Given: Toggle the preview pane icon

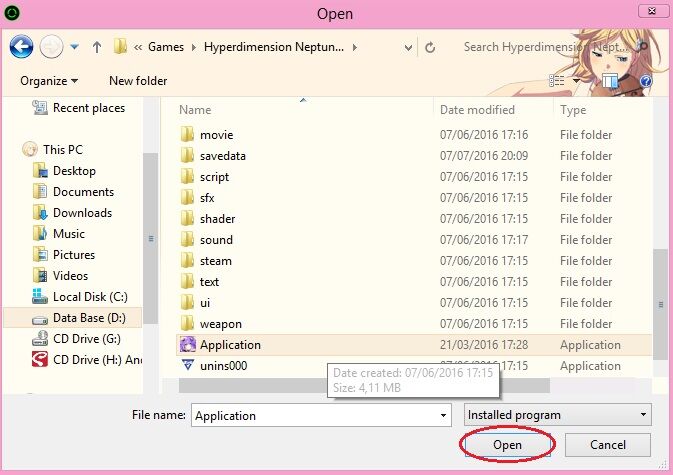Looking at the screenshot, I should coord(610,80).
